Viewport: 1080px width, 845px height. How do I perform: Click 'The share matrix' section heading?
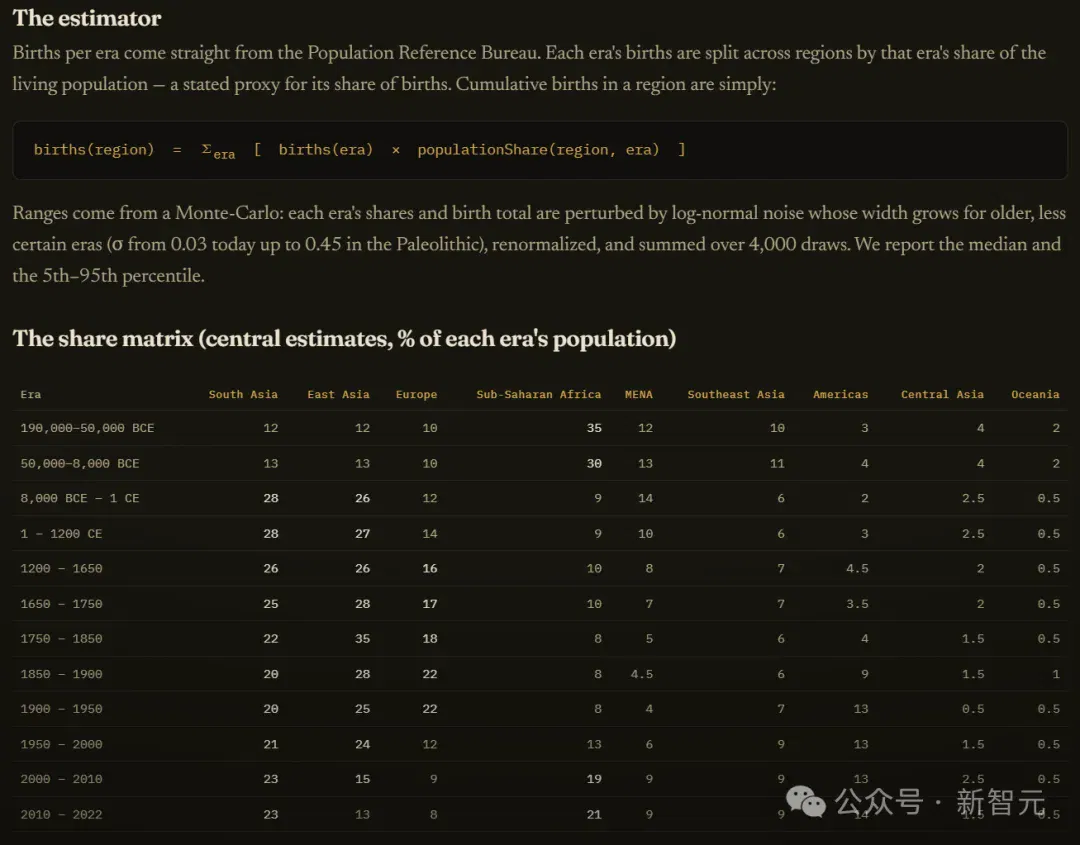(344, 338)
